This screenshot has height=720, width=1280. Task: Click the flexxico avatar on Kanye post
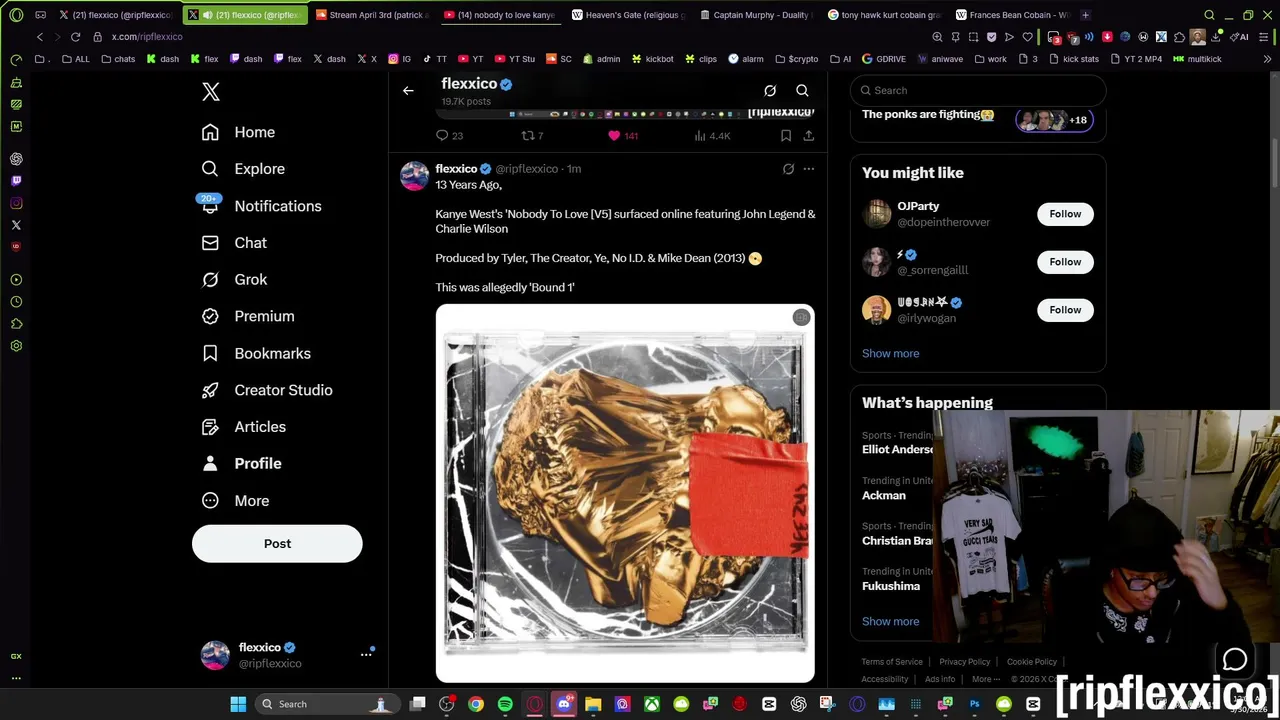(x=414, y=176)
